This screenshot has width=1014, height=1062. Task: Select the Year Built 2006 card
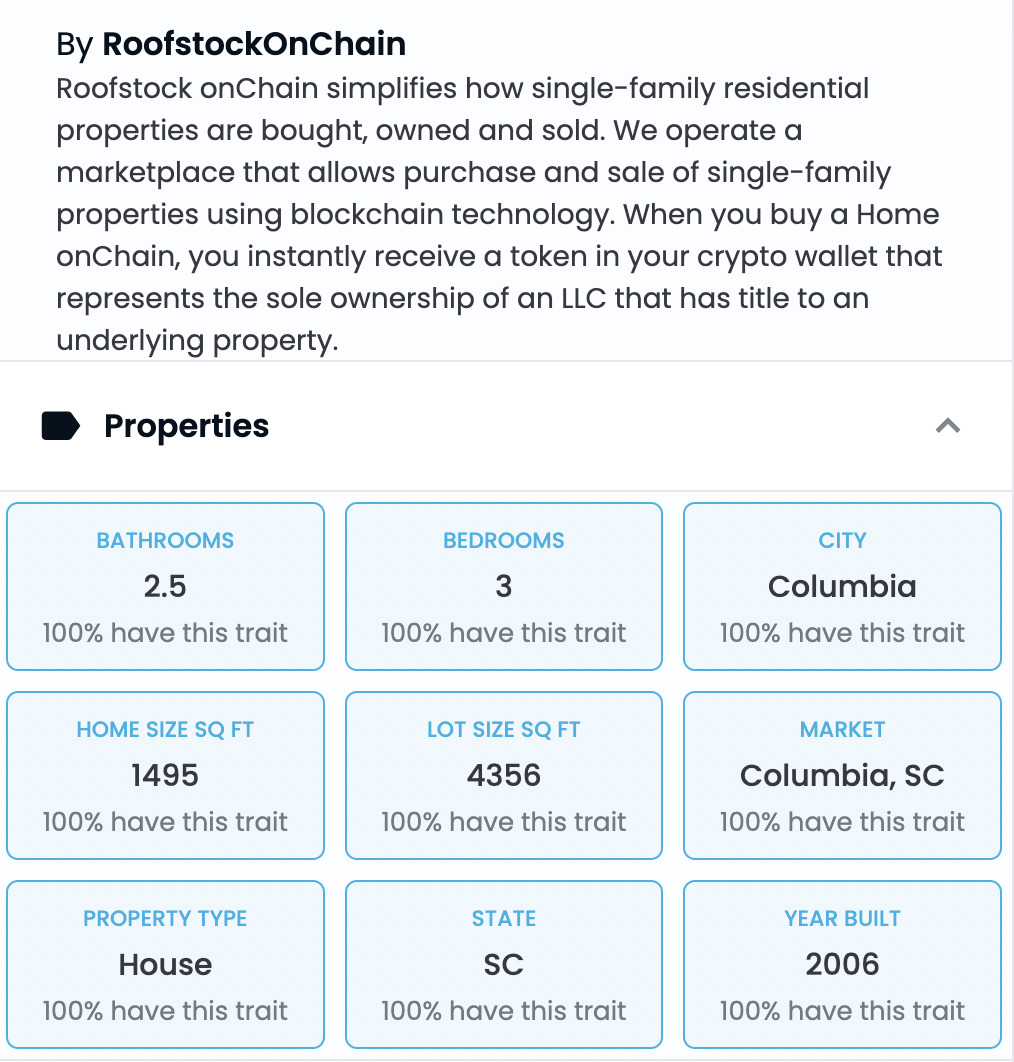click(842, 964)
